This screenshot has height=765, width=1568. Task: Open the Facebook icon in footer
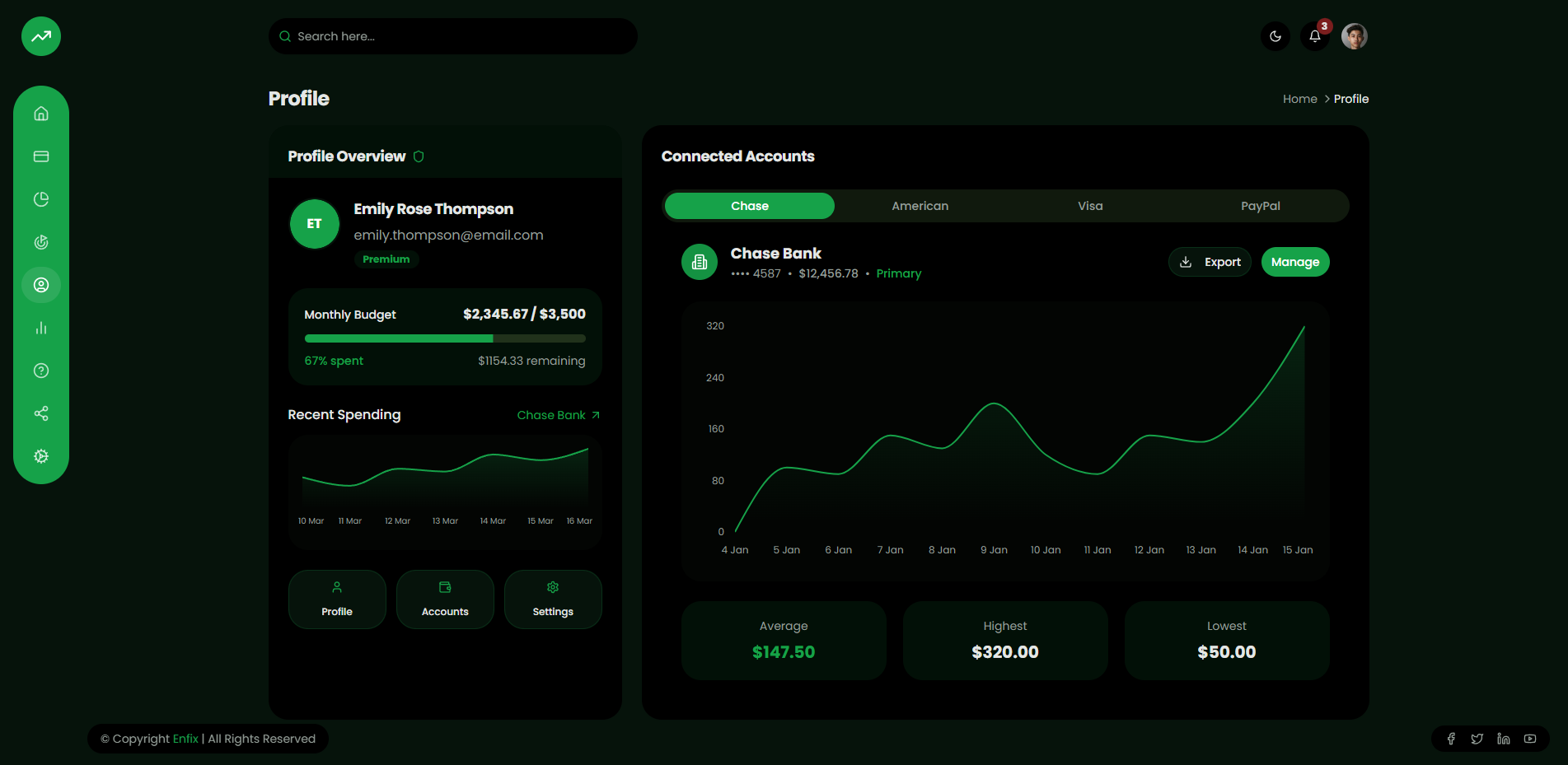click(1451, 739)
